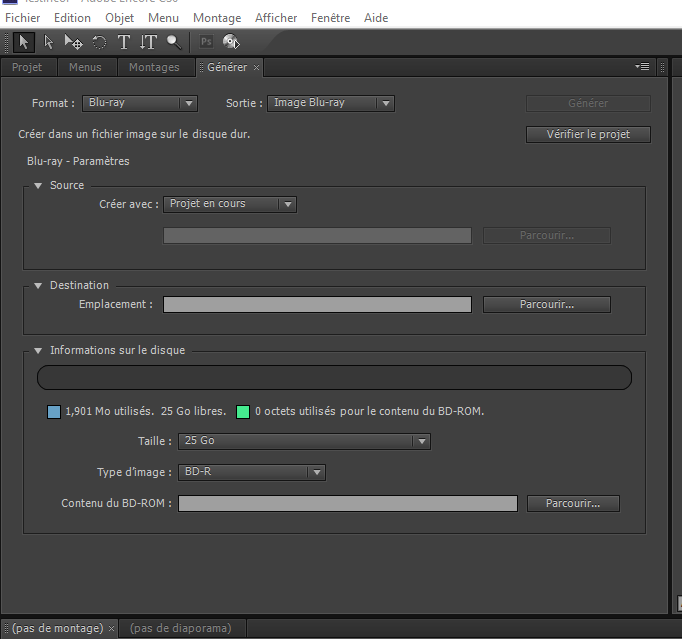This screenshot has height=639, width=682.
Task: Open the Afficher menu
Action: click(276, 18)
